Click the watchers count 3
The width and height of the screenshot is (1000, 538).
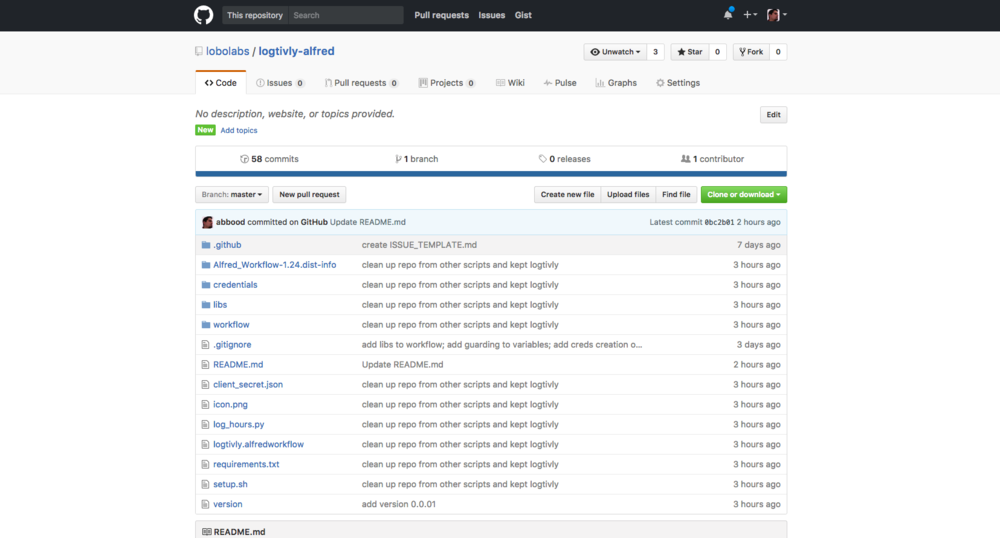[655, 52]
